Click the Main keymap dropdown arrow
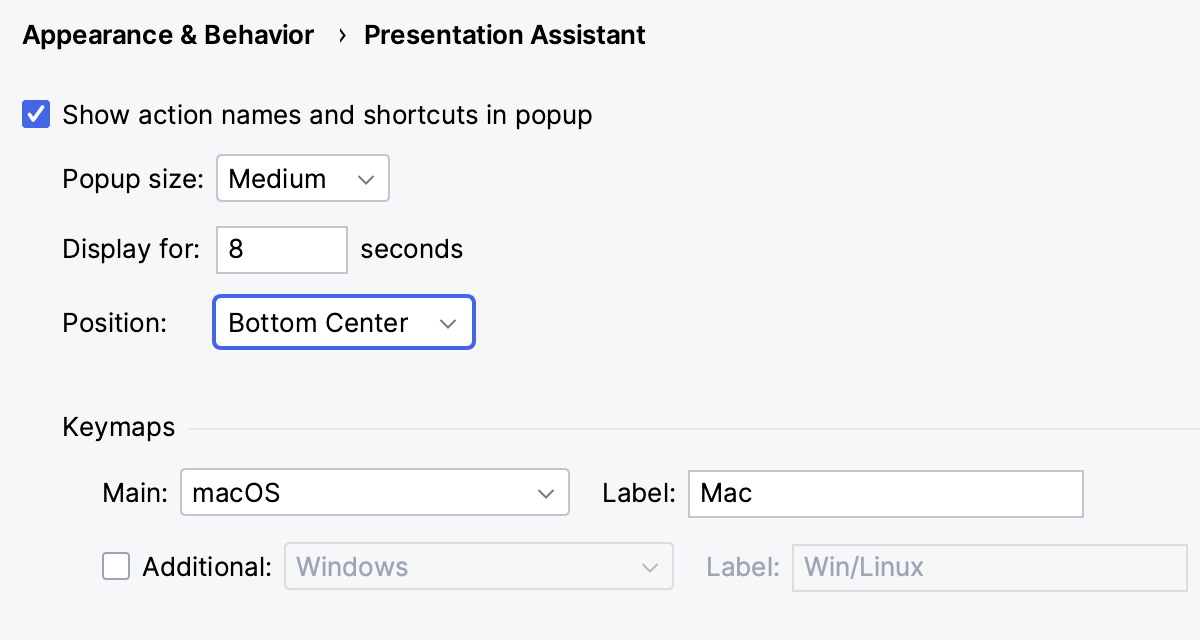The height and width of the screenshot is (640, 1200). (x=546, y=492)
